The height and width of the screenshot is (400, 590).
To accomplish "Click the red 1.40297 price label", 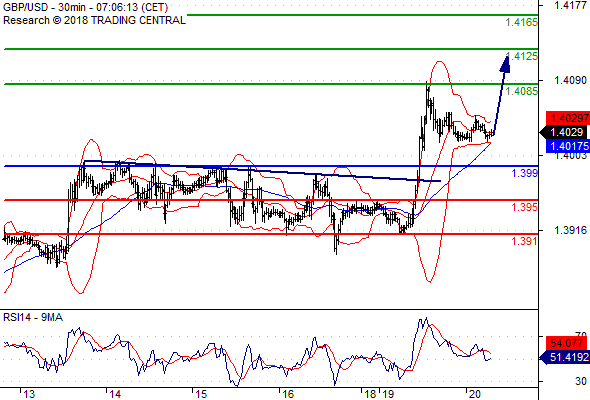I will tap(568, 118).
